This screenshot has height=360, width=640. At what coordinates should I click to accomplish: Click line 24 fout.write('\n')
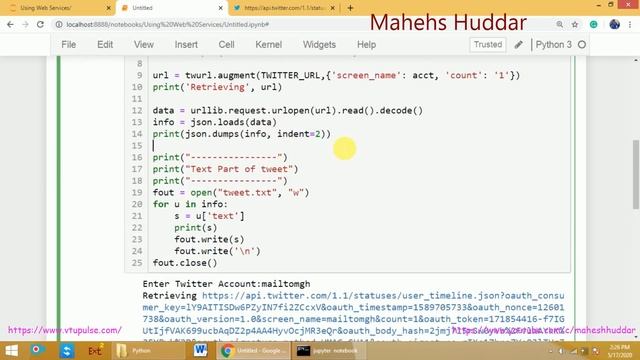pos(217,251)
